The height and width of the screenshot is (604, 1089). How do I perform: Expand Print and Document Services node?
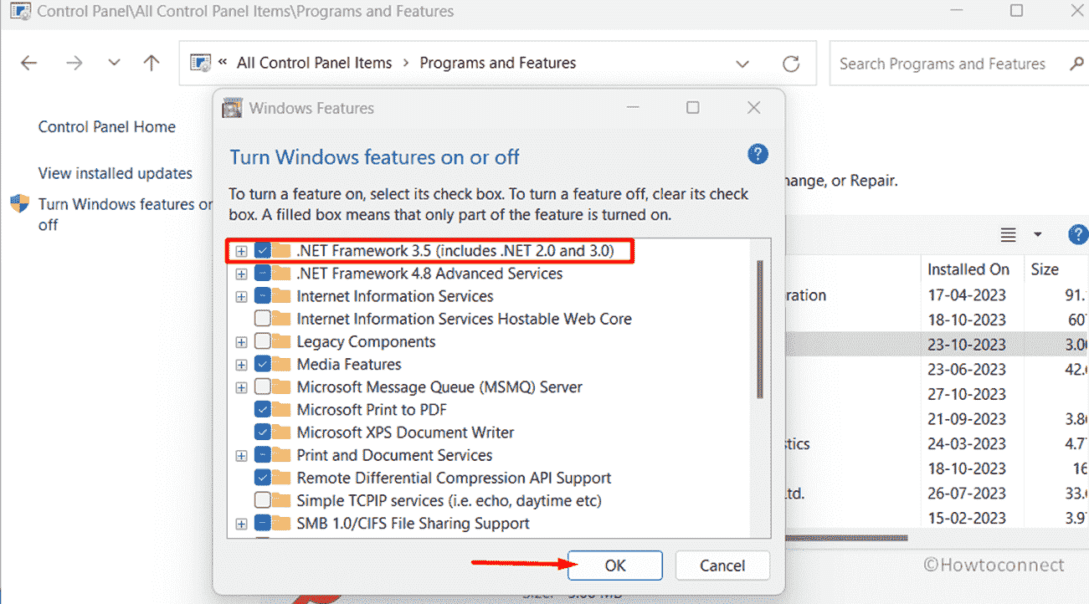[241, 456]
